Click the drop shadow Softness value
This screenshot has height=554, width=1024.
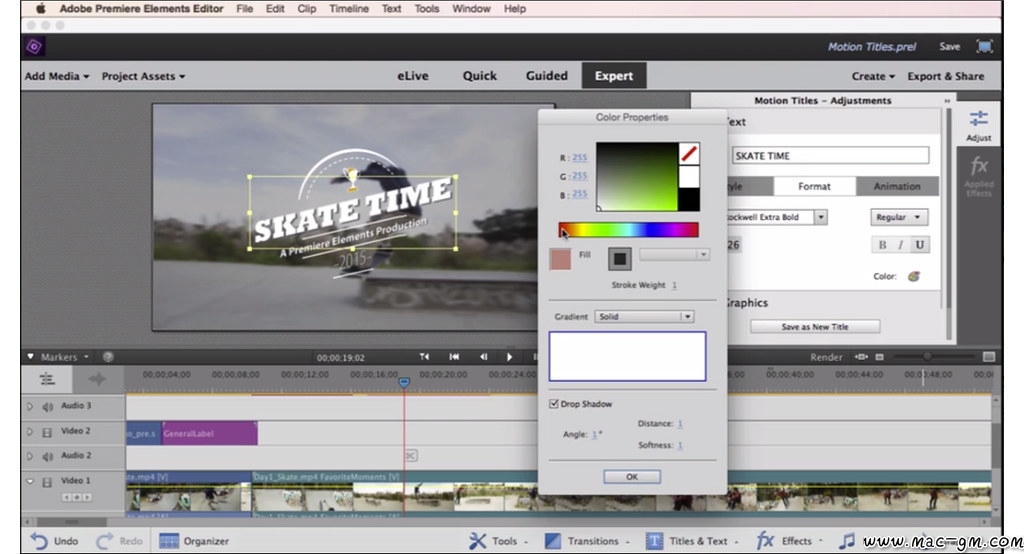[x=680, y=445]
